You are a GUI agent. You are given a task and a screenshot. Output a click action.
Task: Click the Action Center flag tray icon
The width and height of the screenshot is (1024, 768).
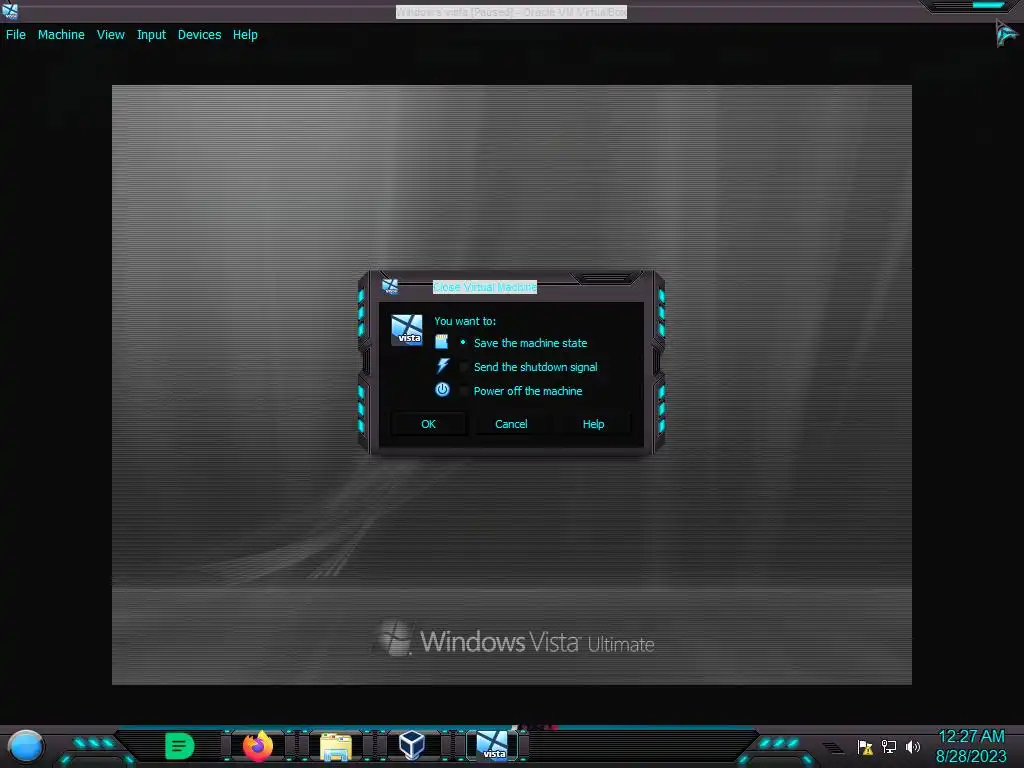(x=865, y=747)
